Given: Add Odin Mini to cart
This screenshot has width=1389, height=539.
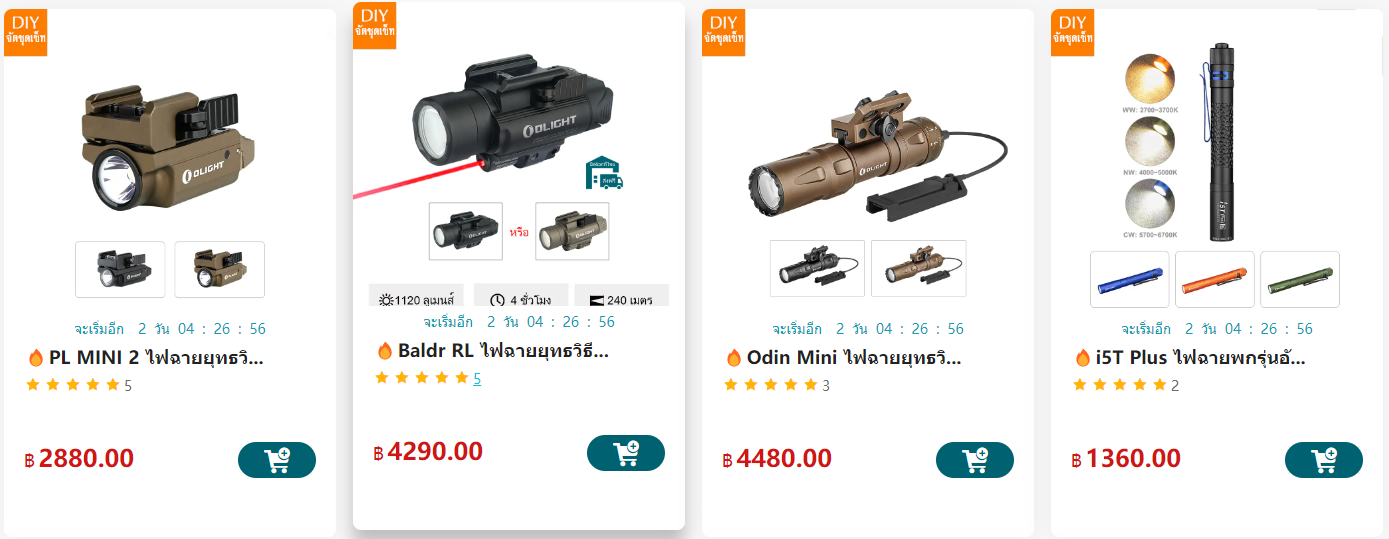Looking at the screenshot, I should pyautogui.click(x=975, y=460).
